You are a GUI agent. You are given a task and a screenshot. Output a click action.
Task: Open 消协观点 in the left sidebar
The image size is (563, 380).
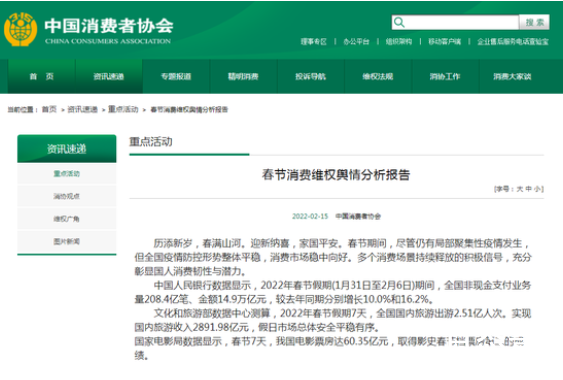point(67,196)
